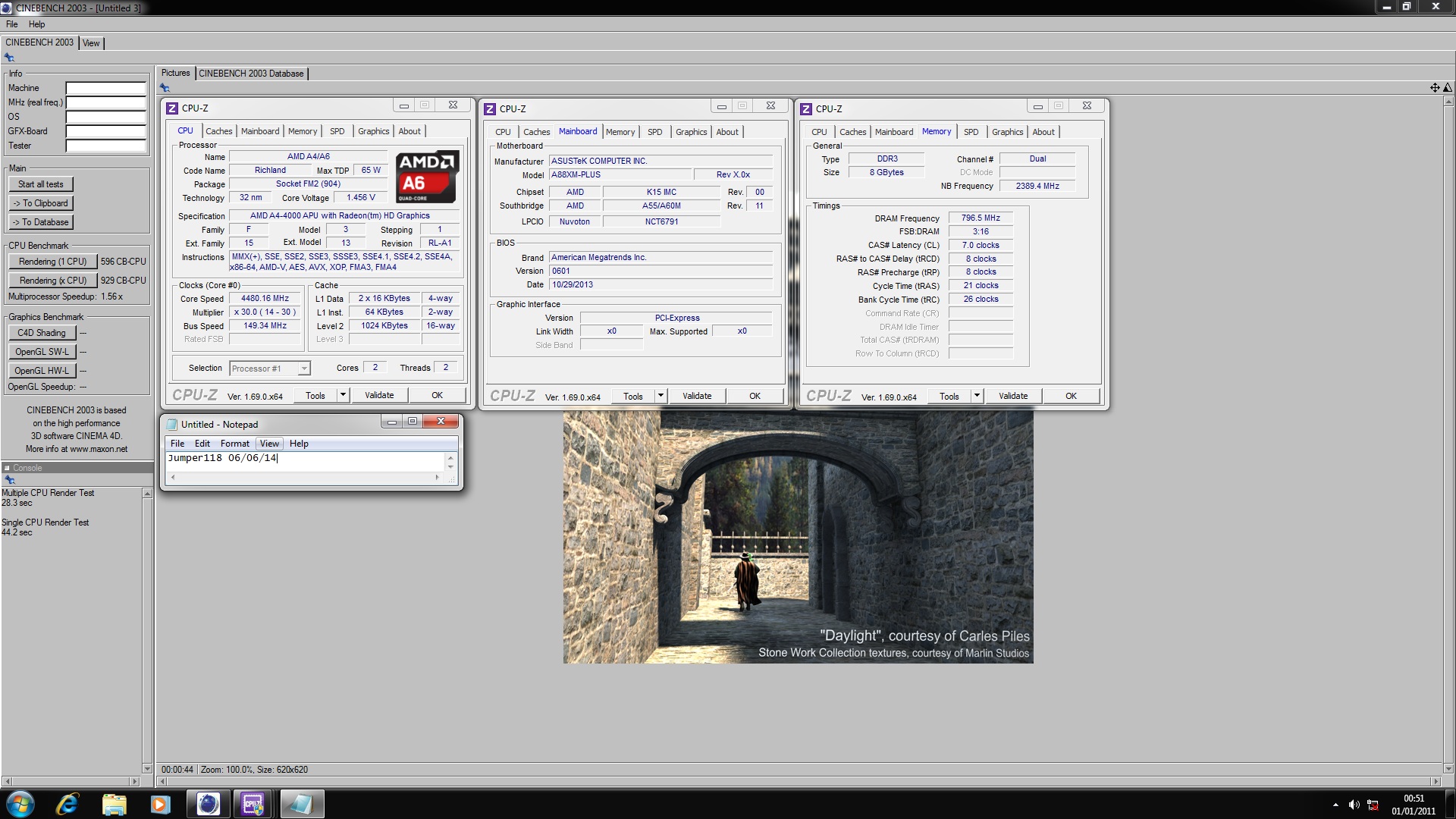Click Tools button in Mainboard CPU-Z window
Screen dimensions: 1456x819
(x=632, y=396)
